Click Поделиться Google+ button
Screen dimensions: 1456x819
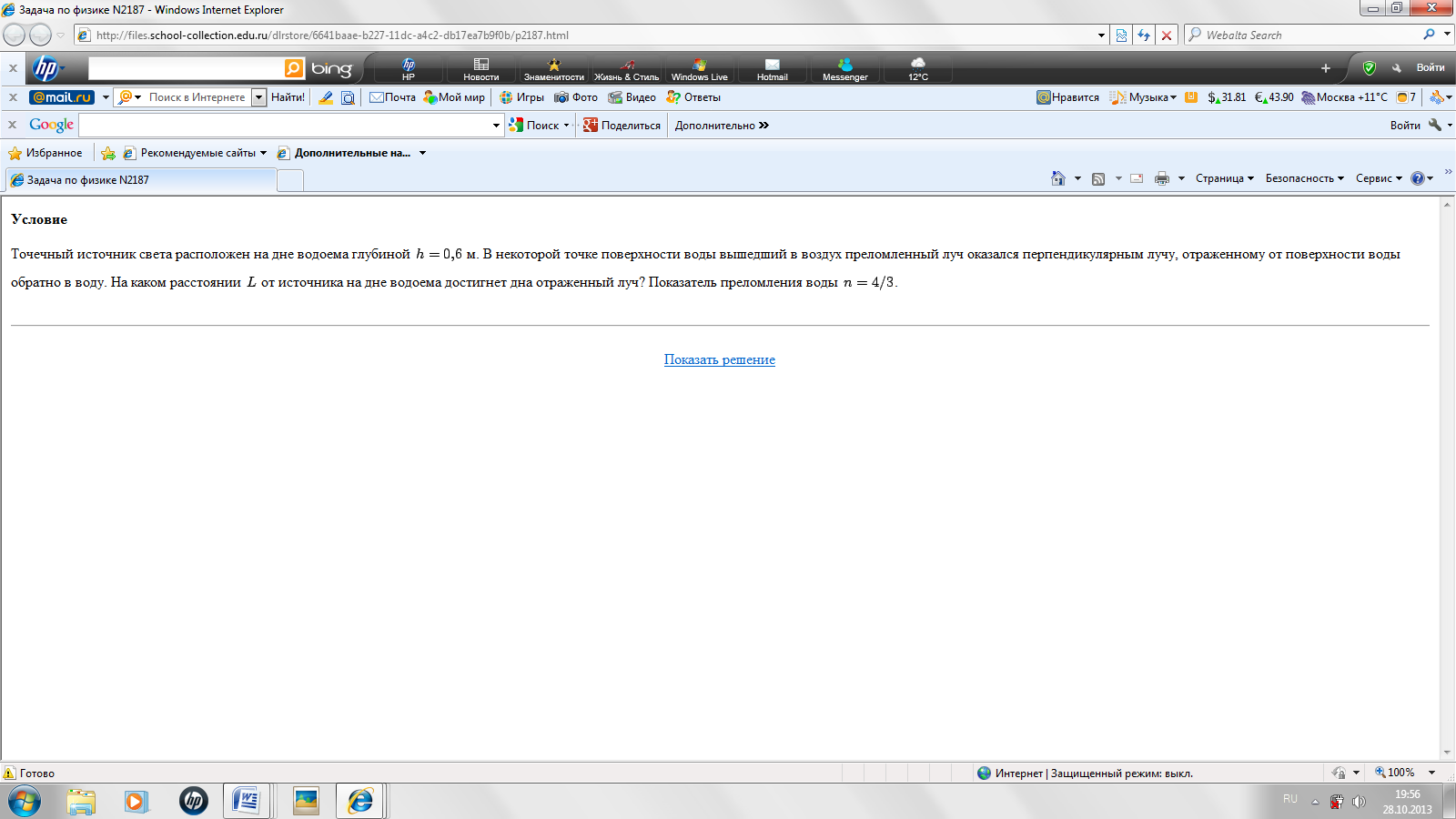[622, 126]
